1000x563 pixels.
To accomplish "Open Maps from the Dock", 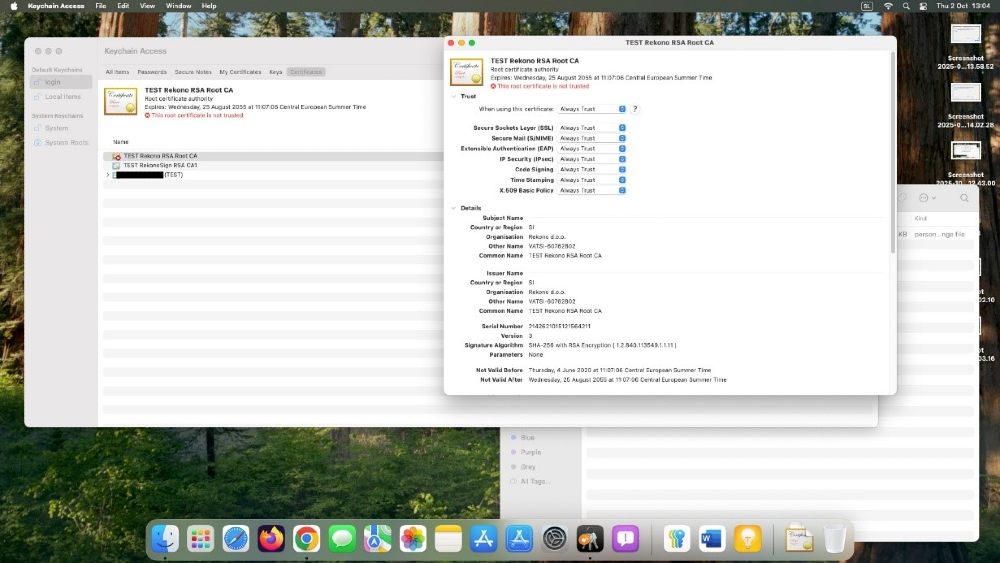I will click(378, 539).
